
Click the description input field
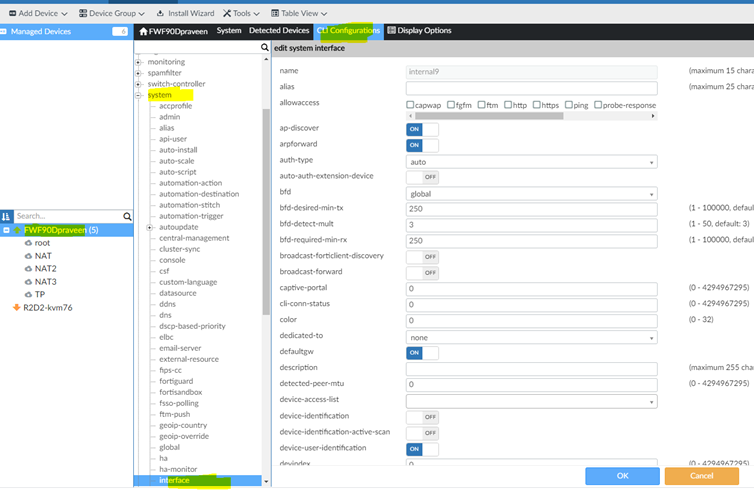531,369
